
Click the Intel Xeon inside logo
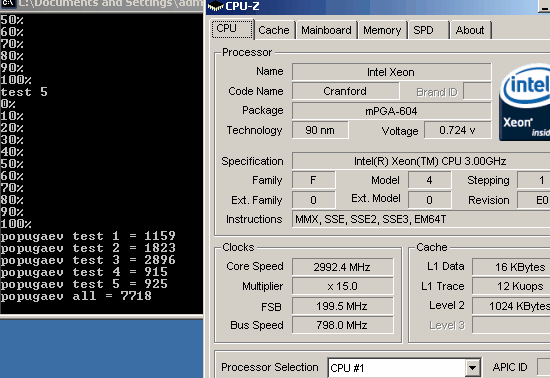point(525,102)
